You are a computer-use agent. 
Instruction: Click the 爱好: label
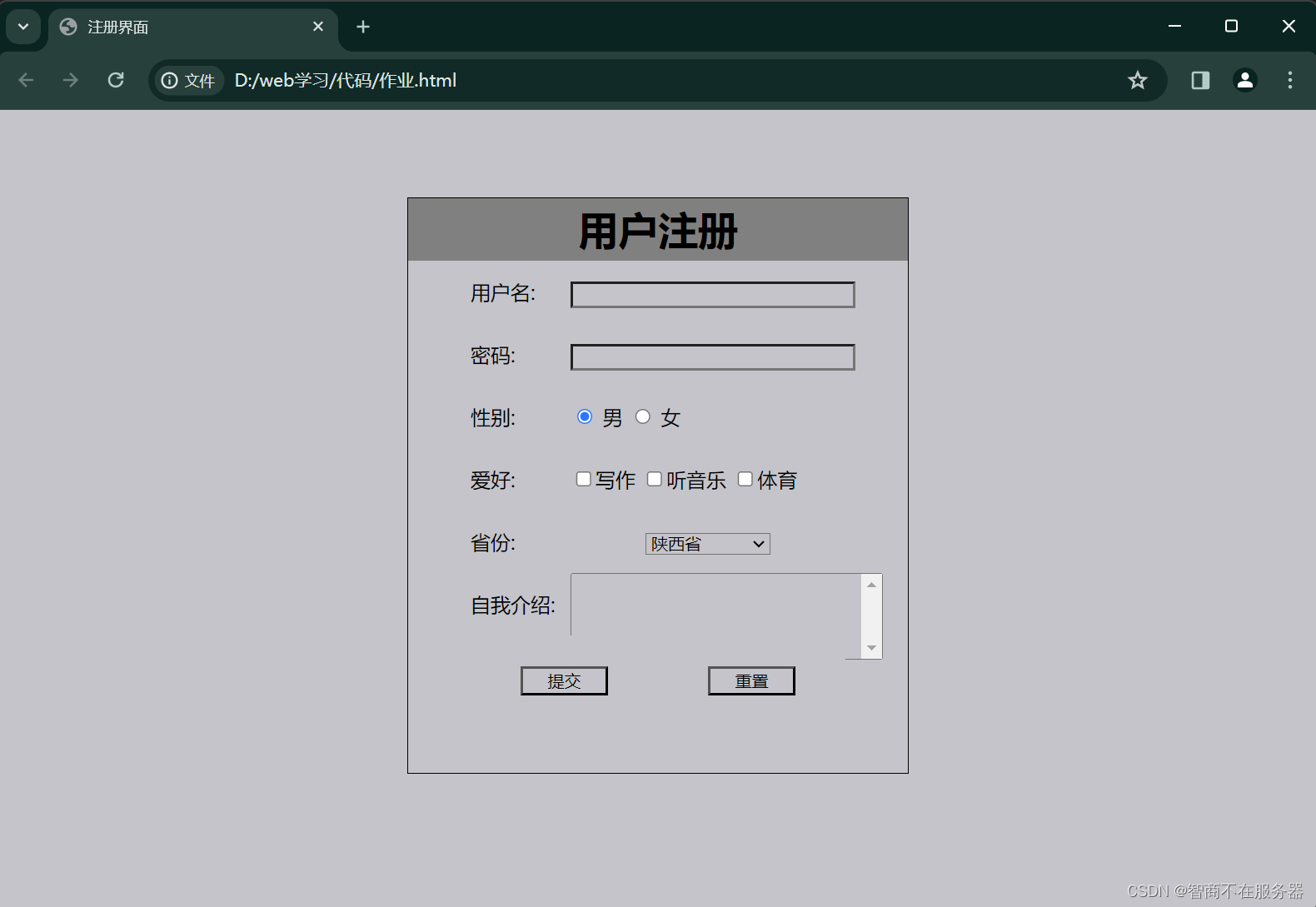click(x=493, y=481)
